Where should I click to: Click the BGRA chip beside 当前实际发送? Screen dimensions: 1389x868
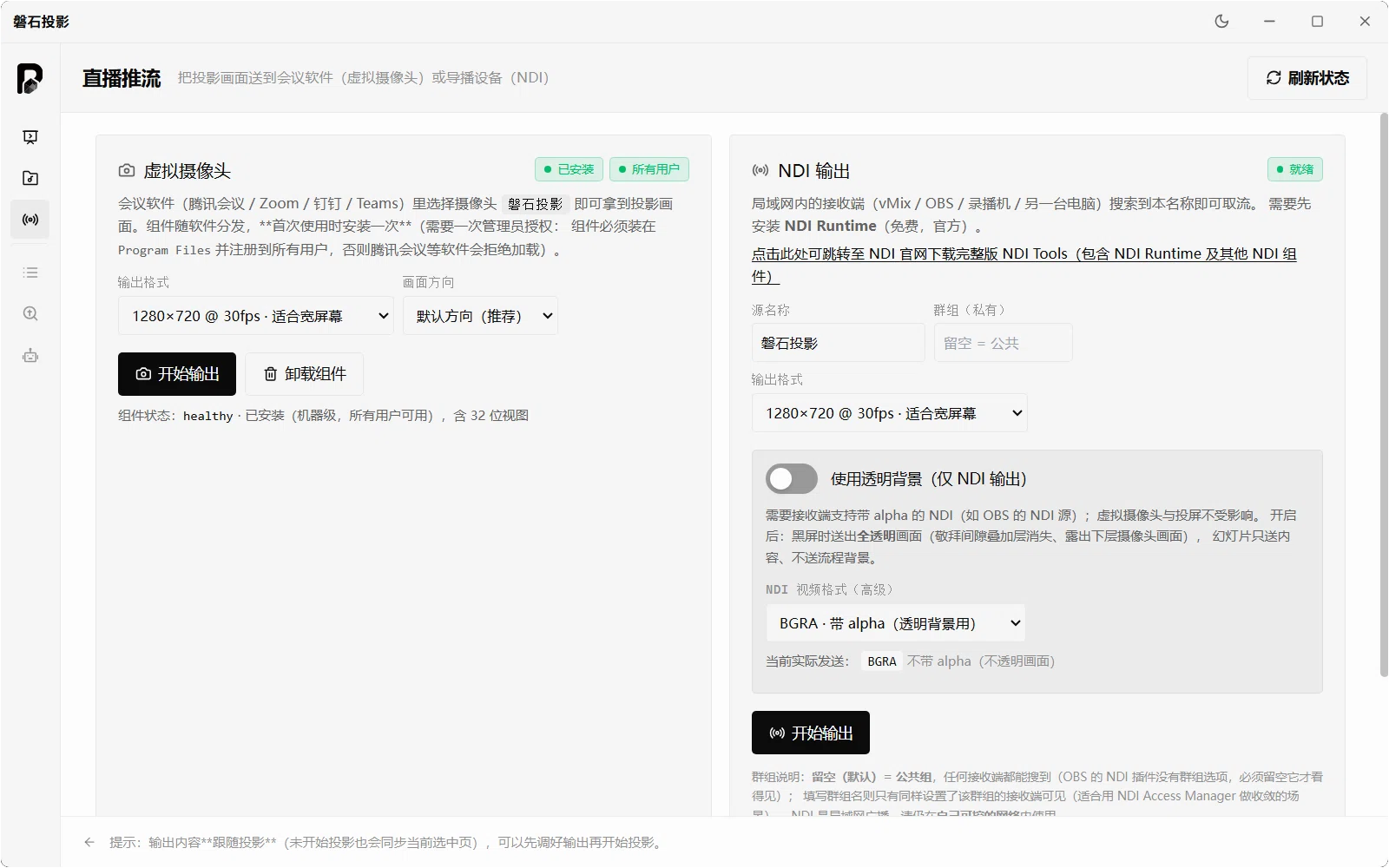tap(882, 661)
